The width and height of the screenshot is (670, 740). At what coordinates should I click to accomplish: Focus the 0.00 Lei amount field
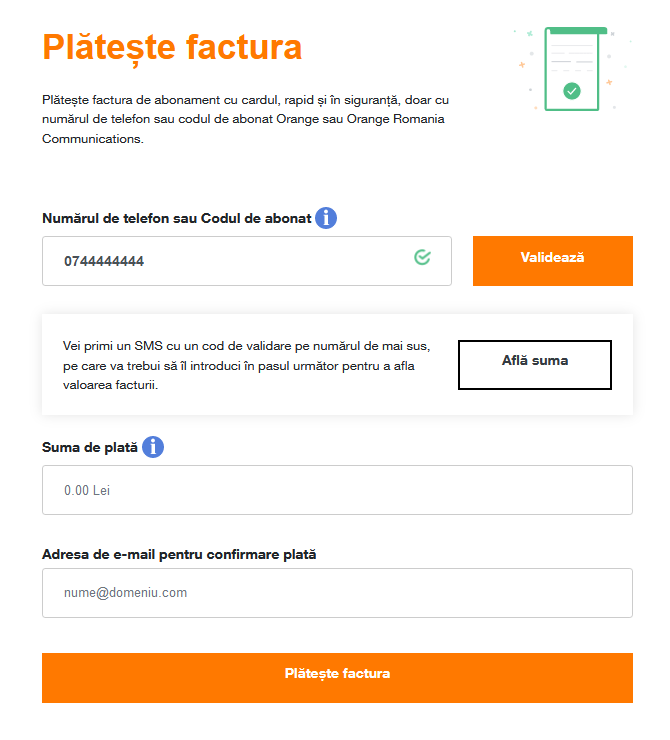click(337, 490)
